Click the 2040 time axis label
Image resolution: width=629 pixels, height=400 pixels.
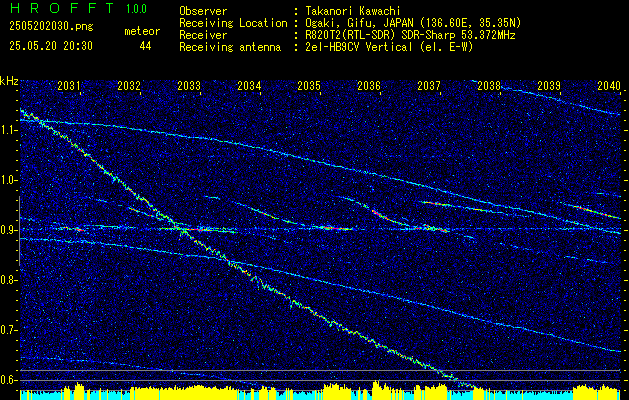point(609,85)
